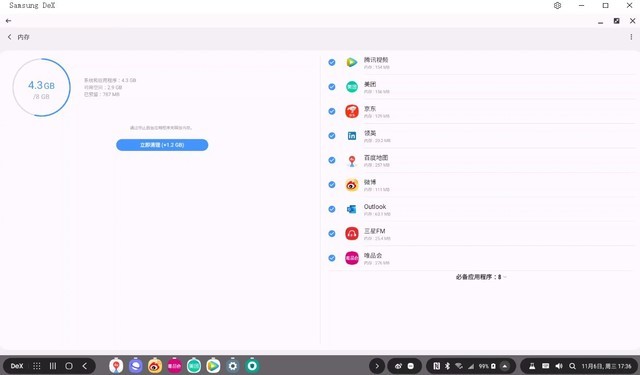This screenshot has width=640, height=375.
Task: Click the 领英 LinkedIn icon in list
Action: tap(351, 136)
